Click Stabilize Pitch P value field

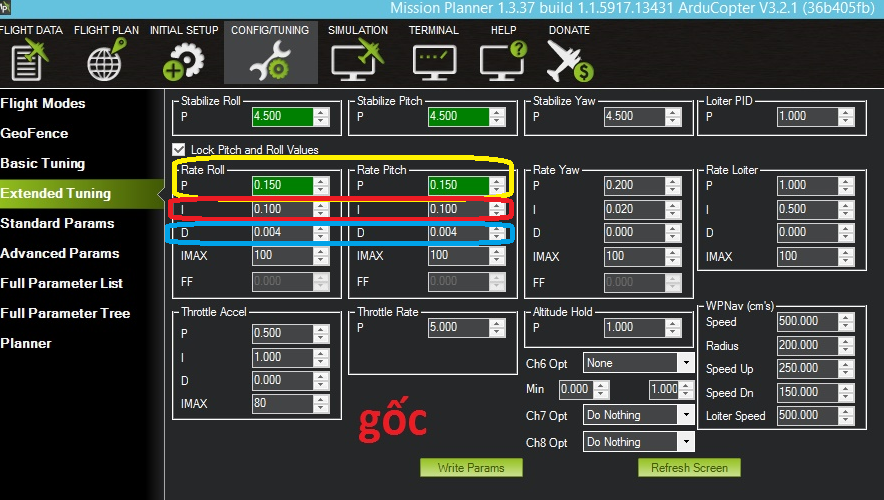pyautogui.click(x=458, y=116)
